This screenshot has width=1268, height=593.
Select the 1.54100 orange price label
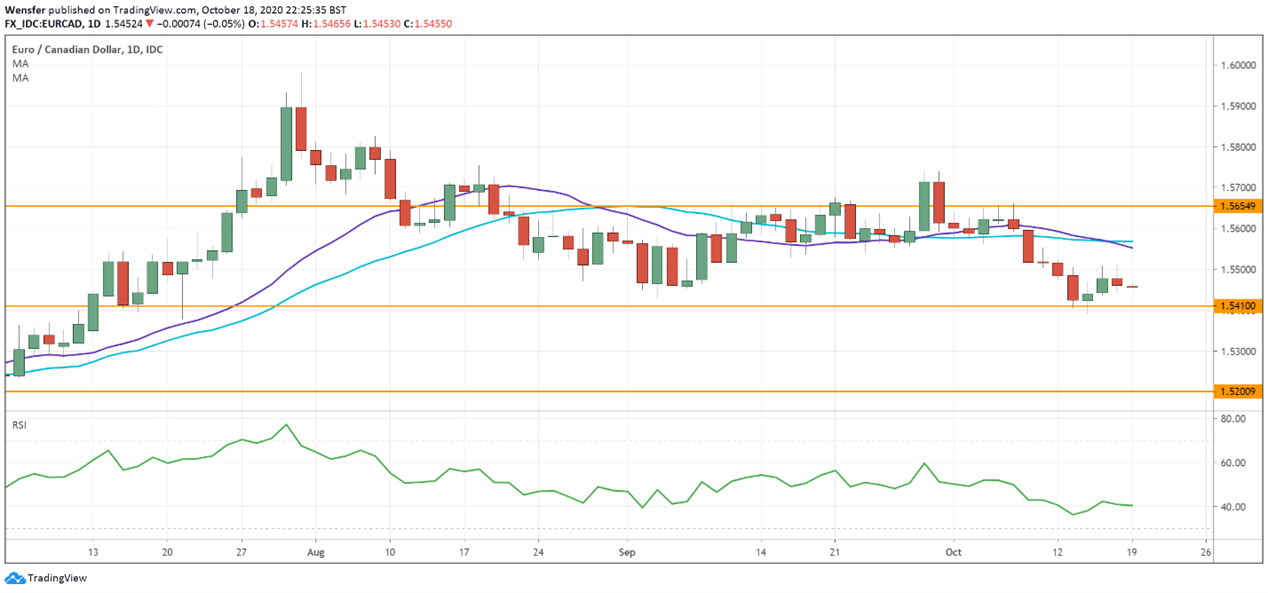[x=1237, y=306]
